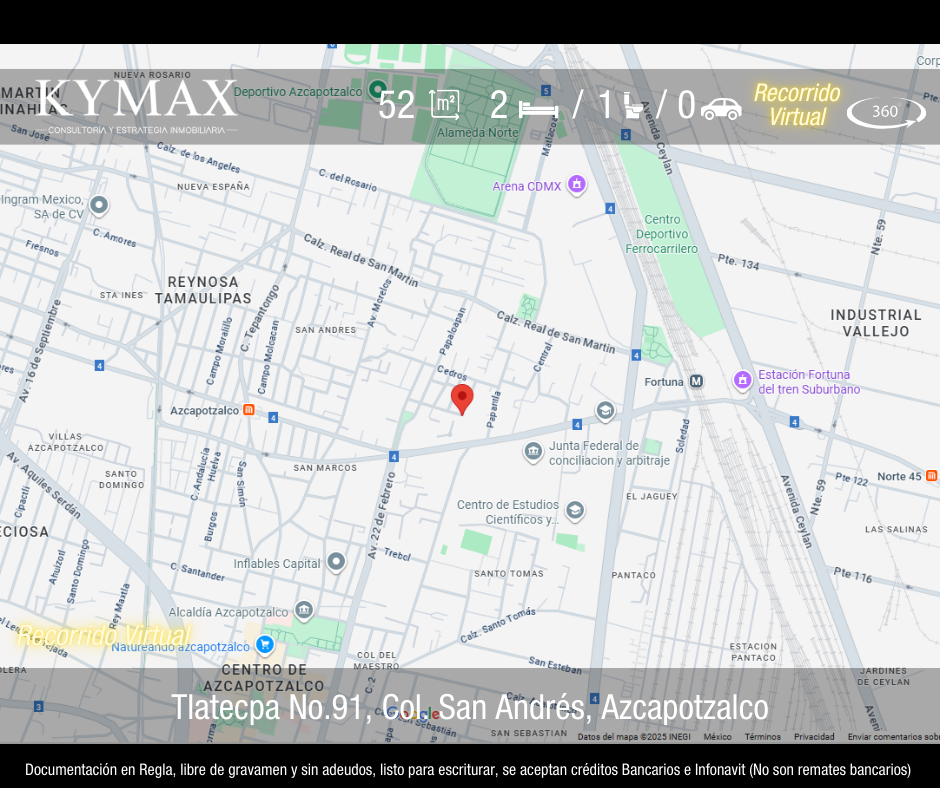940x788 pixels.
Task: Select the Deportivo Azcapotzalco green marker
Action: 378,90
